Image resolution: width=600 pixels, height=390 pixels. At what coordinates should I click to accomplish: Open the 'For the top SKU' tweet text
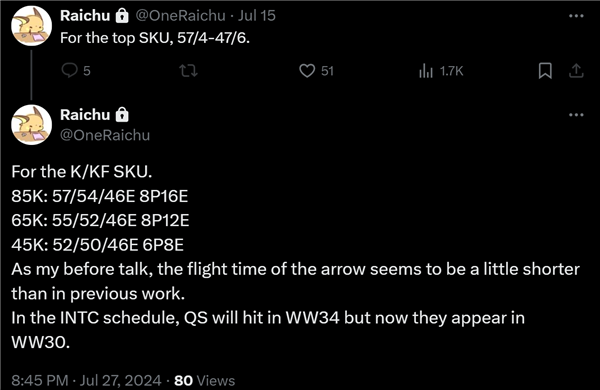(155, 38)
